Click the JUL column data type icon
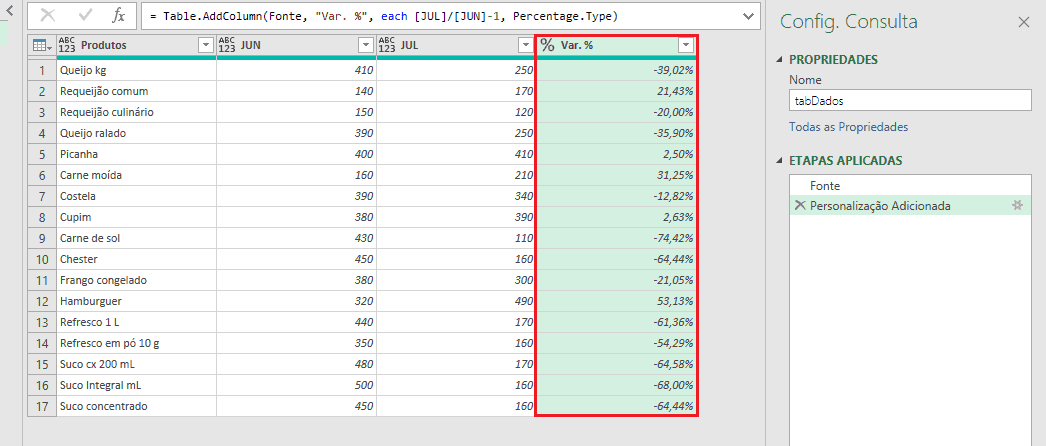Screen dimensions: 1046x446 coord(387,45)
